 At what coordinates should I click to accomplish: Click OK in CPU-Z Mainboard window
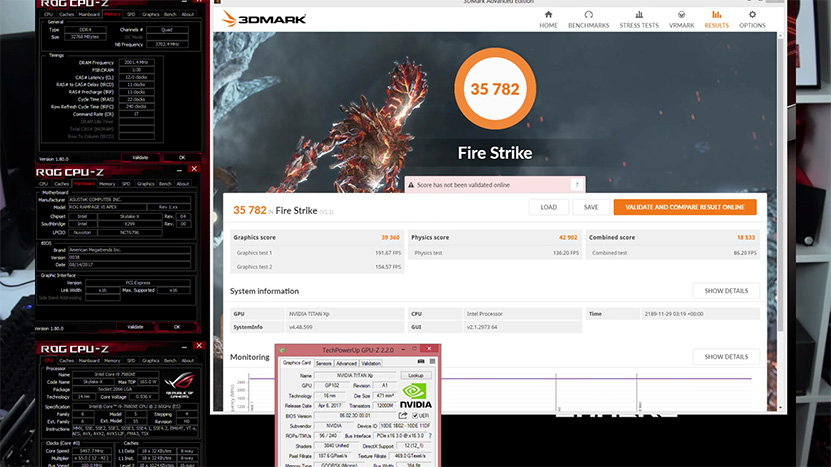pyautogui.click(x=177, y=327)
